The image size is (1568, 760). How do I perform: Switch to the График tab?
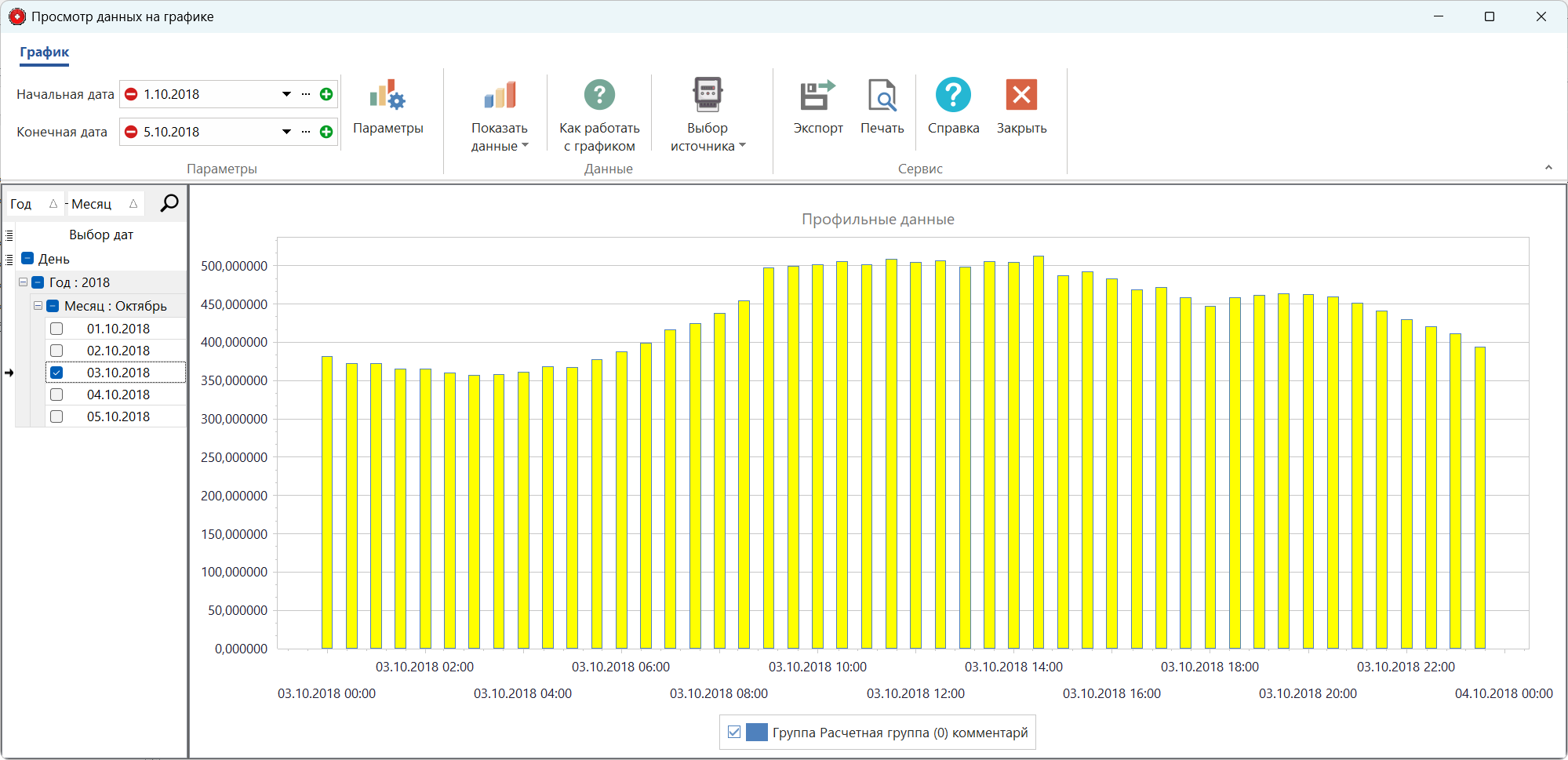pyautogui.click(x=43, y=53)
